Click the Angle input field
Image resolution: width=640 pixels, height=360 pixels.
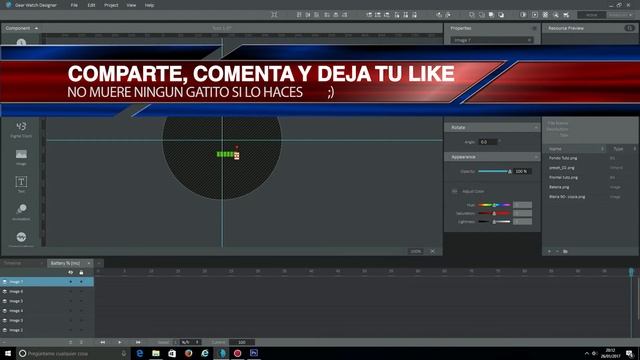(x=488, y=142)
